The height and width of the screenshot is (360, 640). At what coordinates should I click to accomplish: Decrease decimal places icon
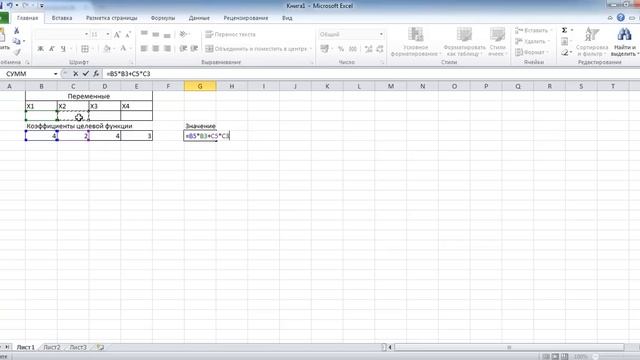click(x=380, y=49)
